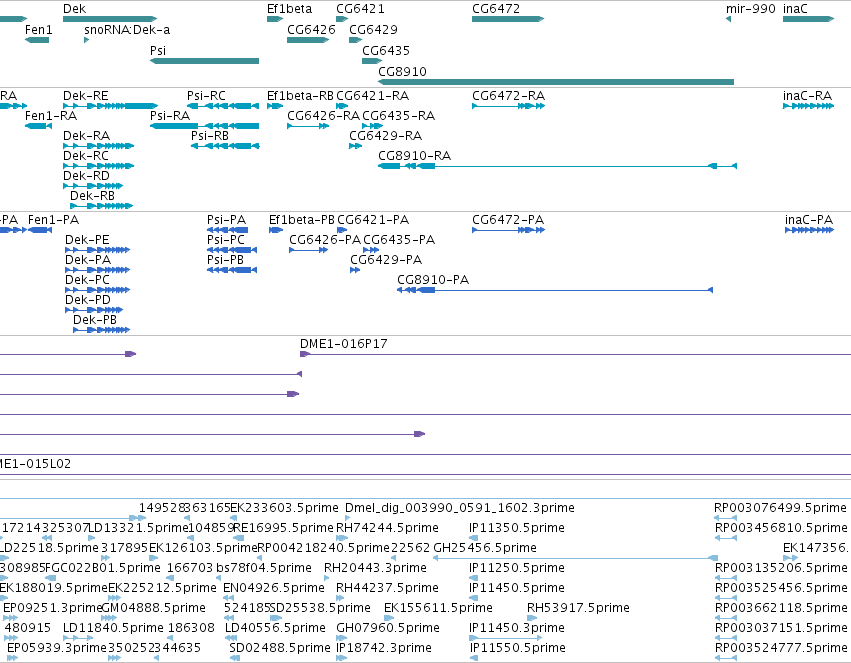
Task: Open the RP003076499.5prime EST
Action: pyautogui.click(x=726, y=518)
